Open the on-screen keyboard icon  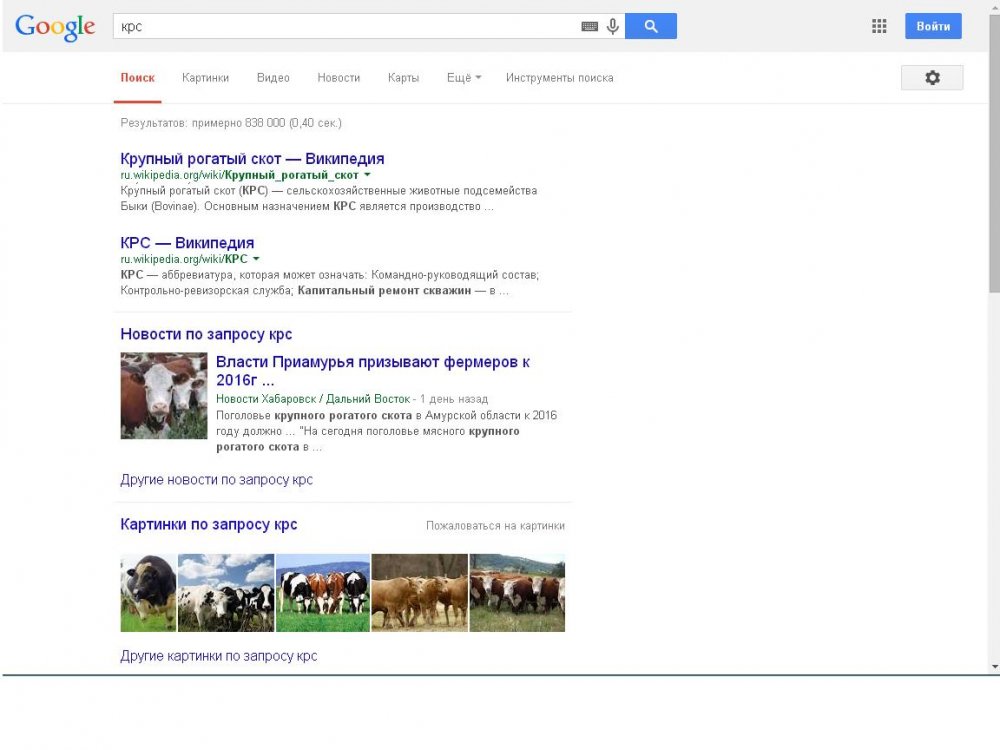(x=589, y=26)
